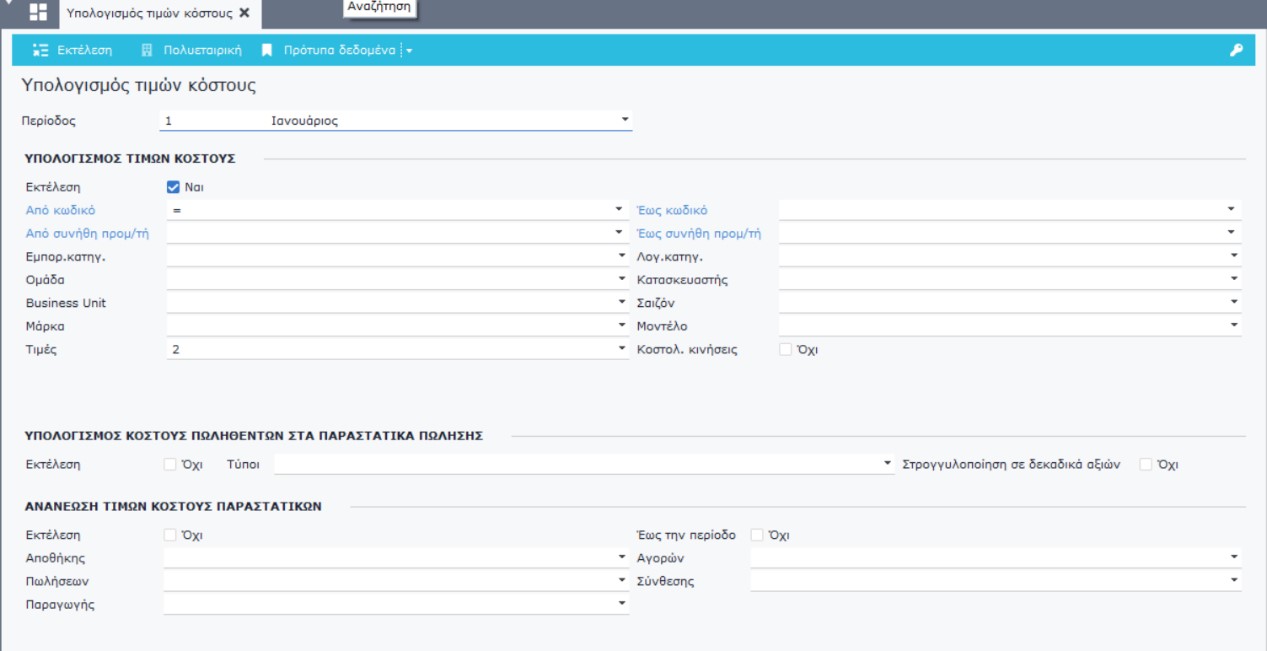1267x651 pixels.
Task: Click the Έως συνήθη προμ/τή link label
Action: [x=699, y=234]
